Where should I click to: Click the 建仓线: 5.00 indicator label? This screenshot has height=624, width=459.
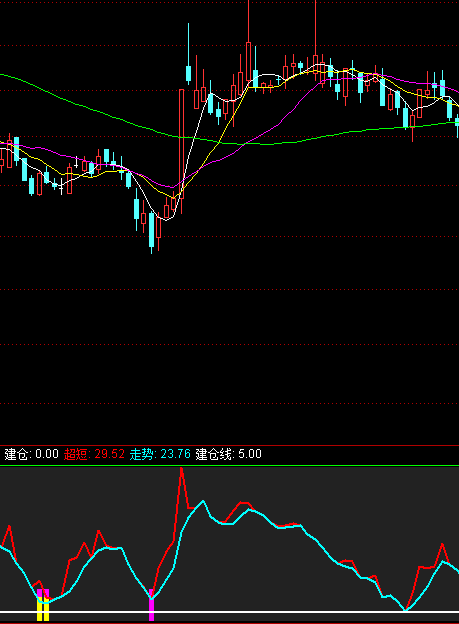(x=229, y=454)
